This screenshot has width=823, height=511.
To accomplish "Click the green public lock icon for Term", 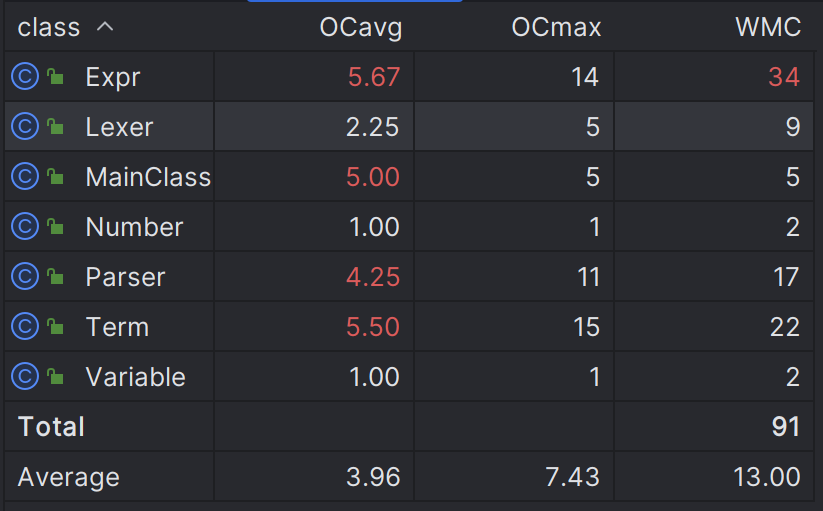I will (55, 326).
